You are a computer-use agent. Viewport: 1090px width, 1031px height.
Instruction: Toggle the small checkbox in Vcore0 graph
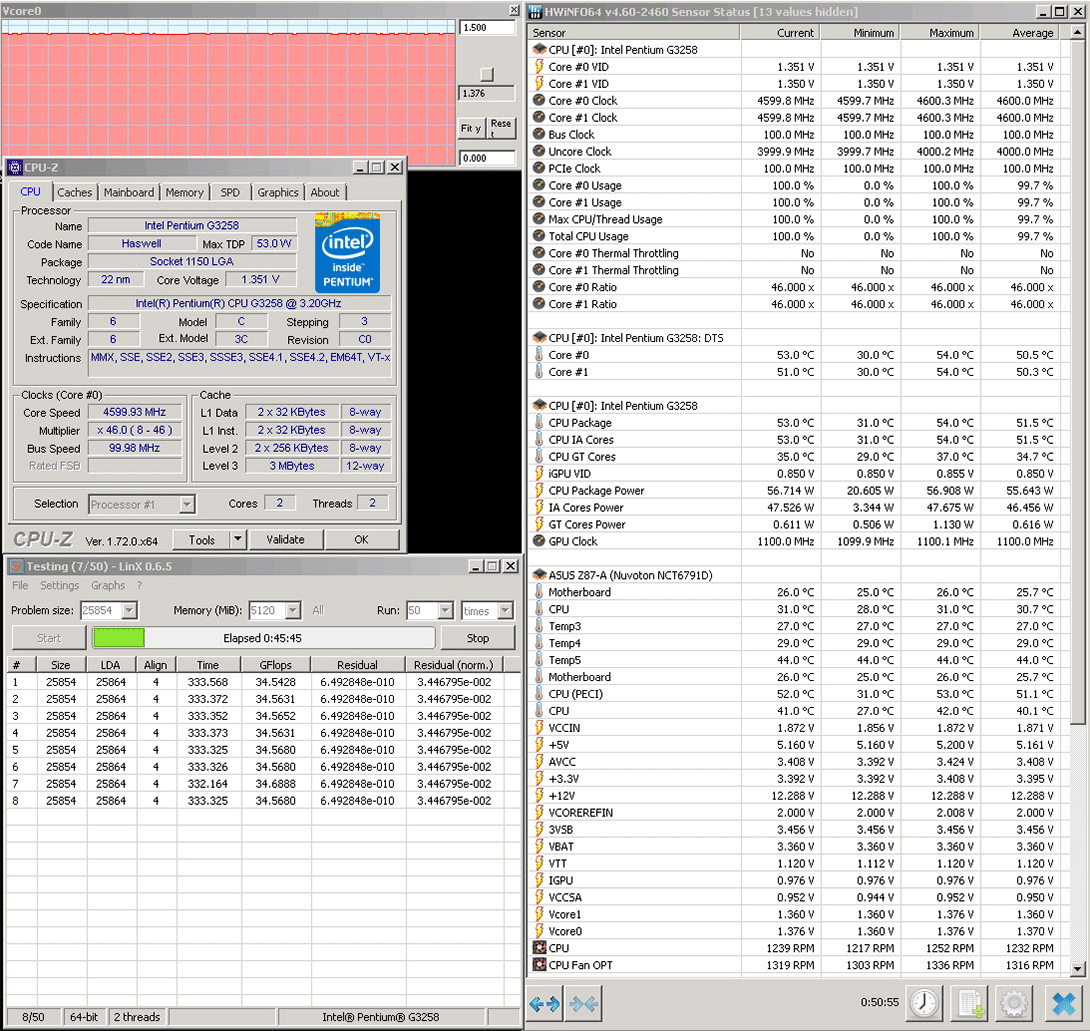tap(487, 74)
